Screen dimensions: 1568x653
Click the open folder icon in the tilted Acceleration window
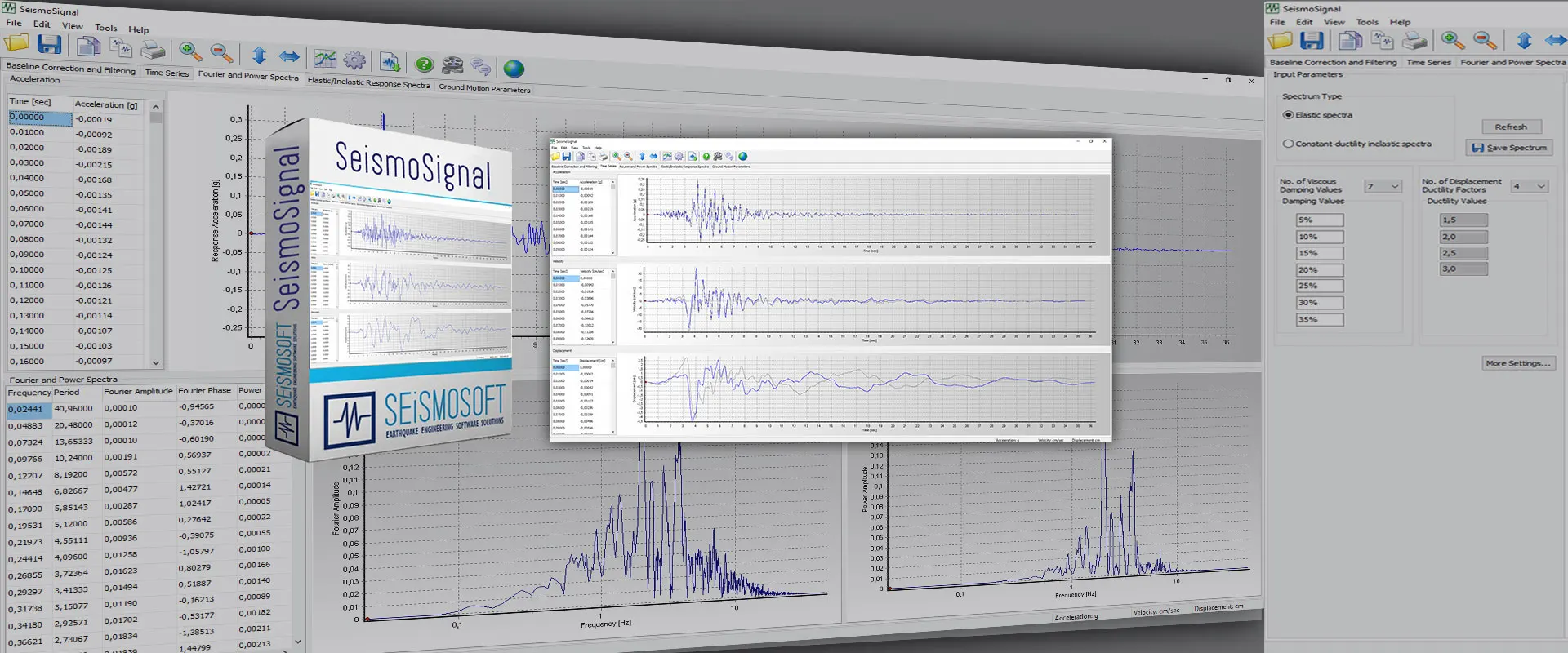16,42
